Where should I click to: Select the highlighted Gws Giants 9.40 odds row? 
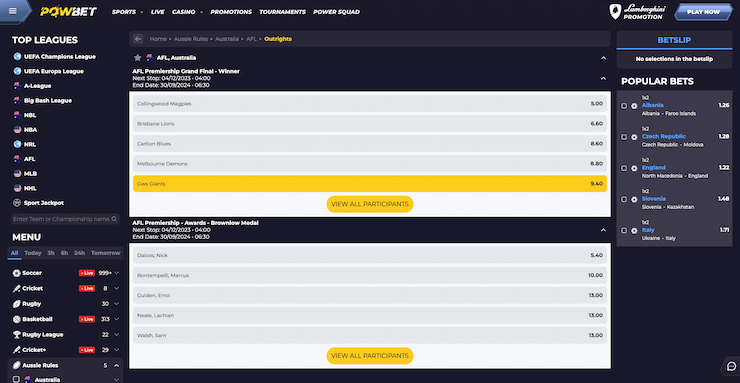(x=370, y=184)
